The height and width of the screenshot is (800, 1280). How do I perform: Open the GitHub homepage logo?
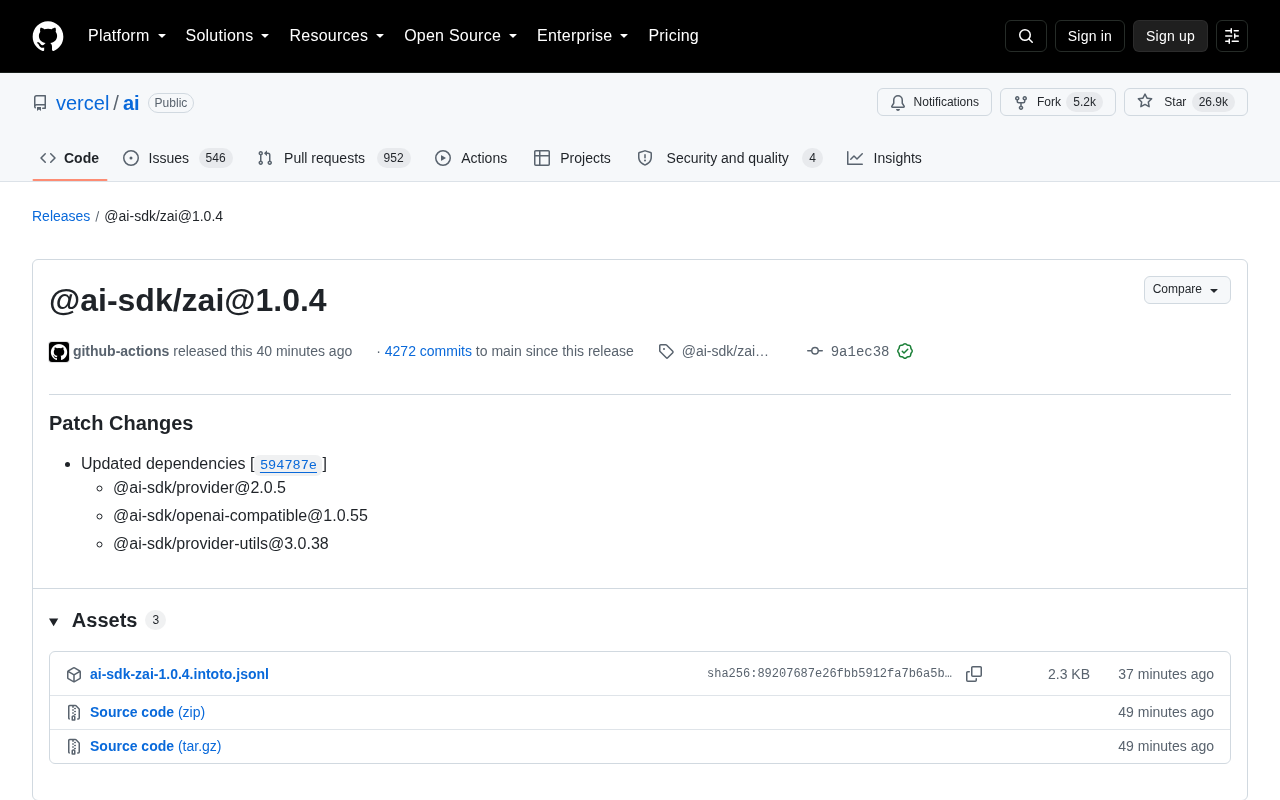click(x=48, y=36)
